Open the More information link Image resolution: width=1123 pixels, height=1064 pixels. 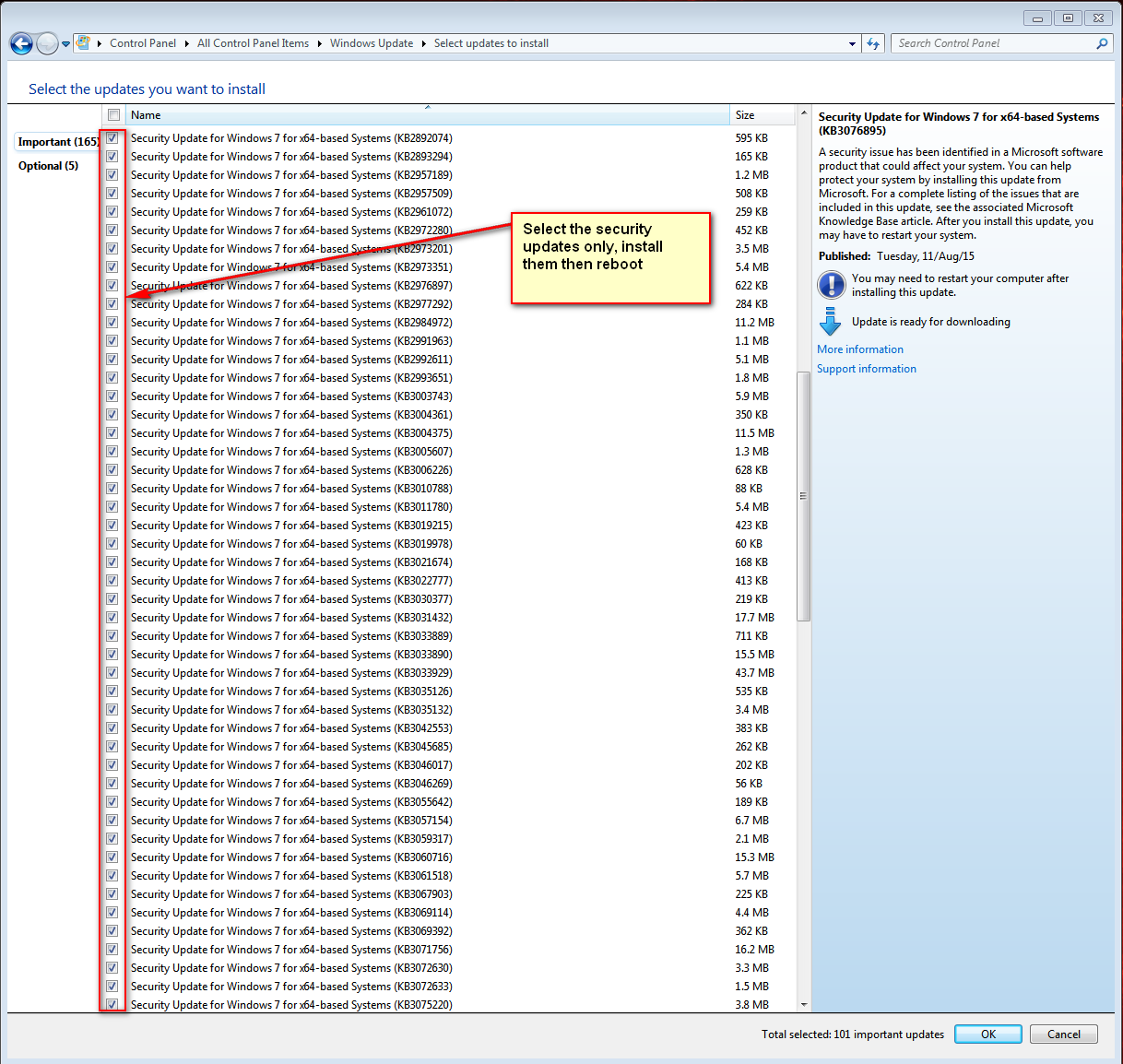(860, 349)
